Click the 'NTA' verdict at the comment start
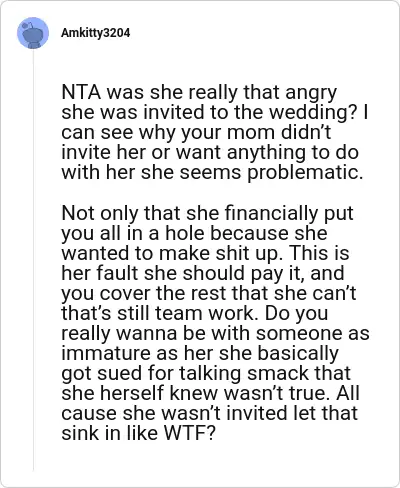Viewport: 400px width, 488px height. (x=81, y=92)
